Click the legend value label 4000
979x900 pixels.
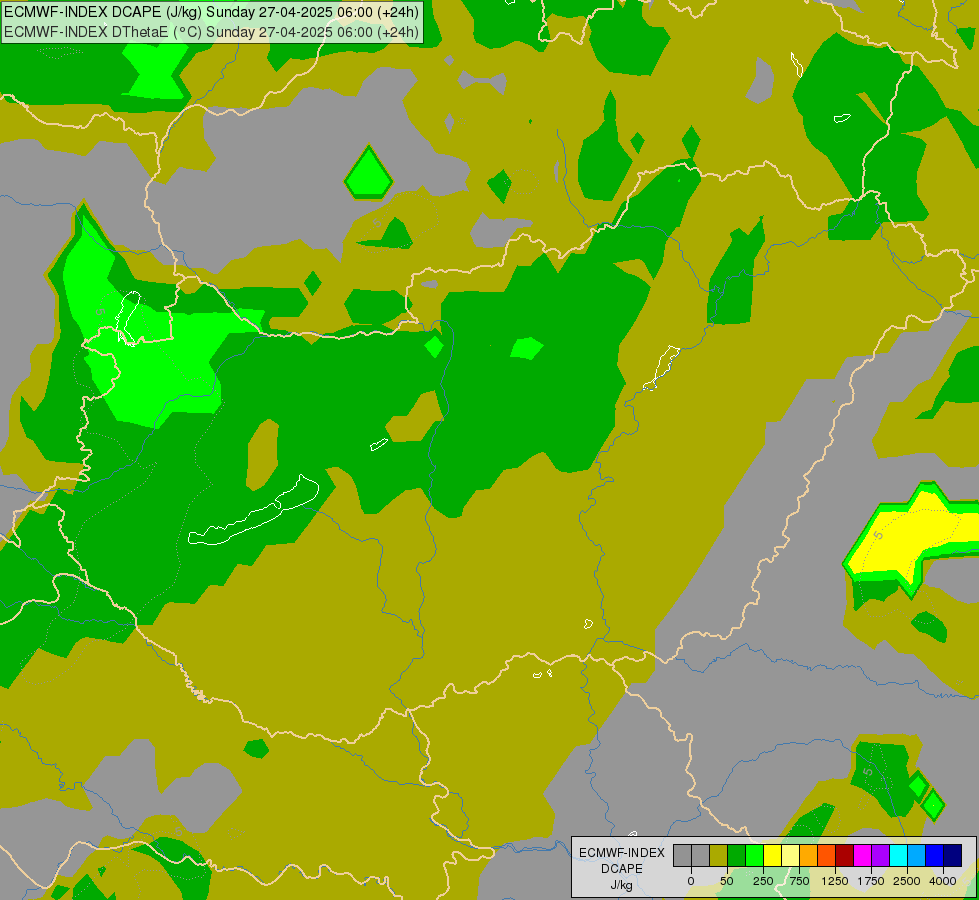[943, 881]
